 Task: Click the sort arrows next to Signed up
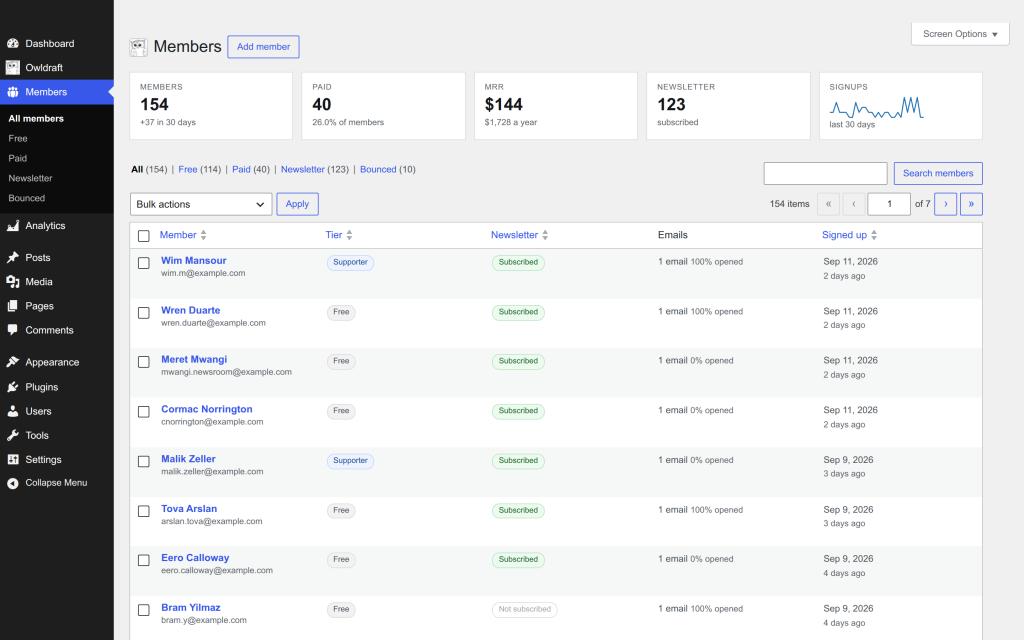click(874, 235)
